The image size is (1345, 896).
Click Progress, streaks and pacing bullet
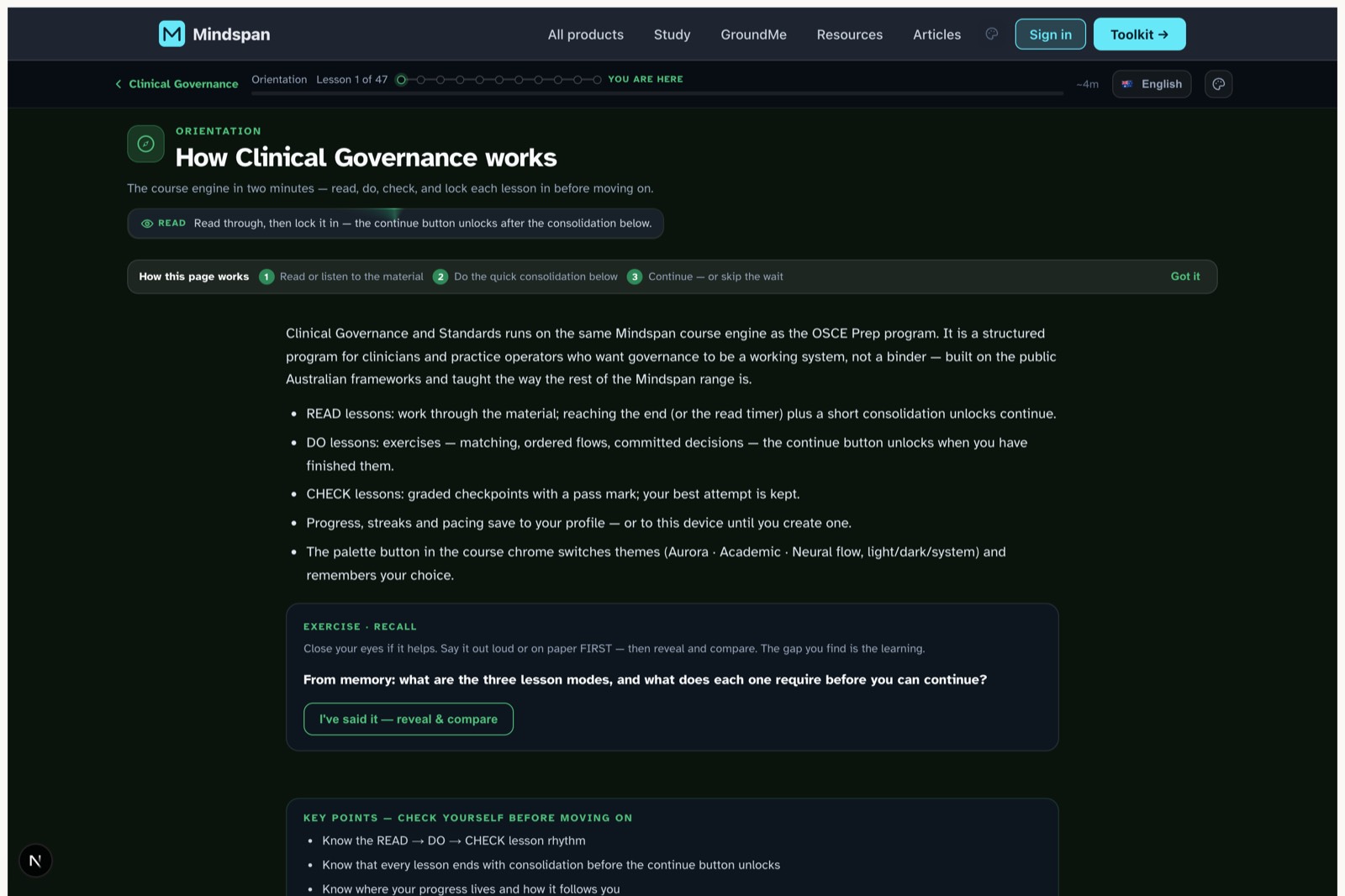[578, 523]
